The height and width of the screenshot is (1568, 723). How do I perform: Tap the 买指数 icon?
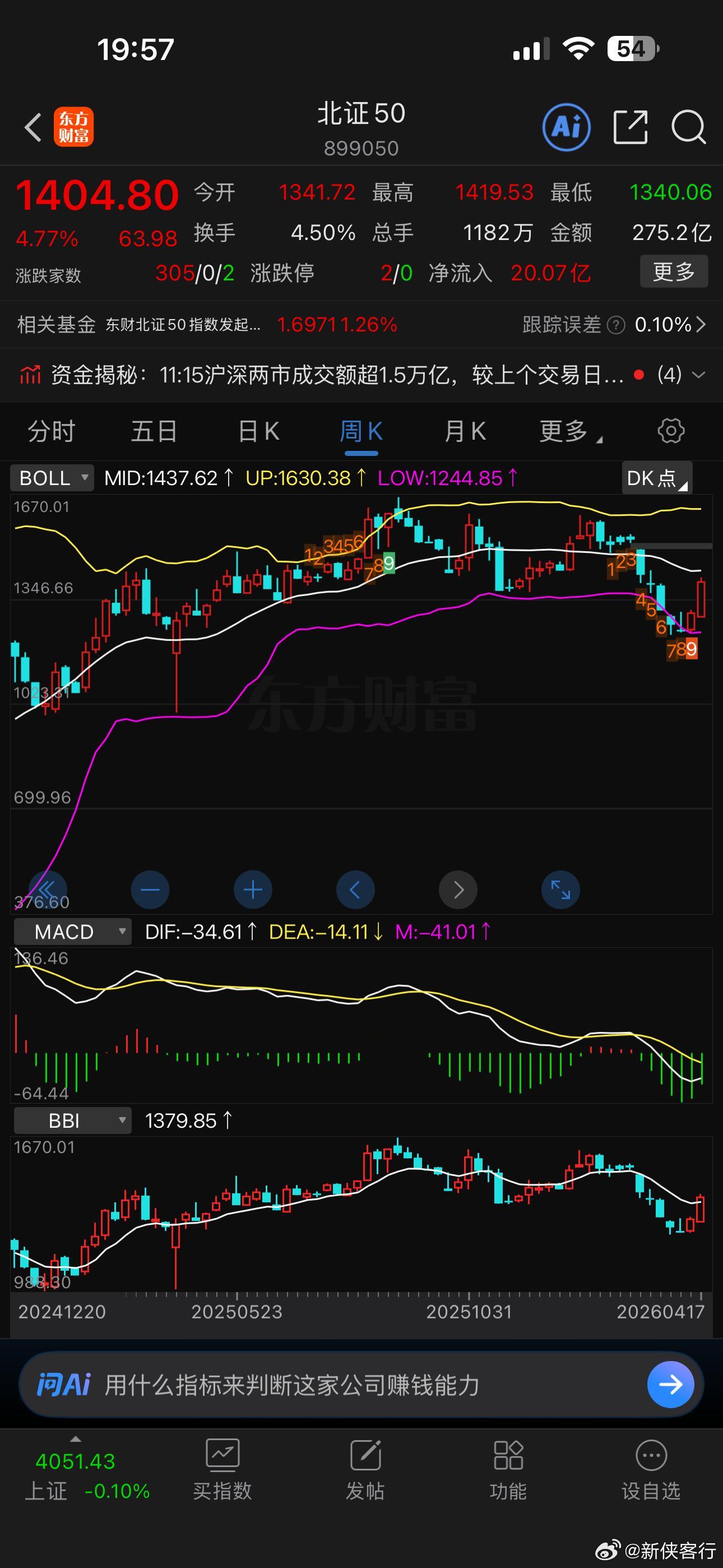click(x=223, y=1456)
